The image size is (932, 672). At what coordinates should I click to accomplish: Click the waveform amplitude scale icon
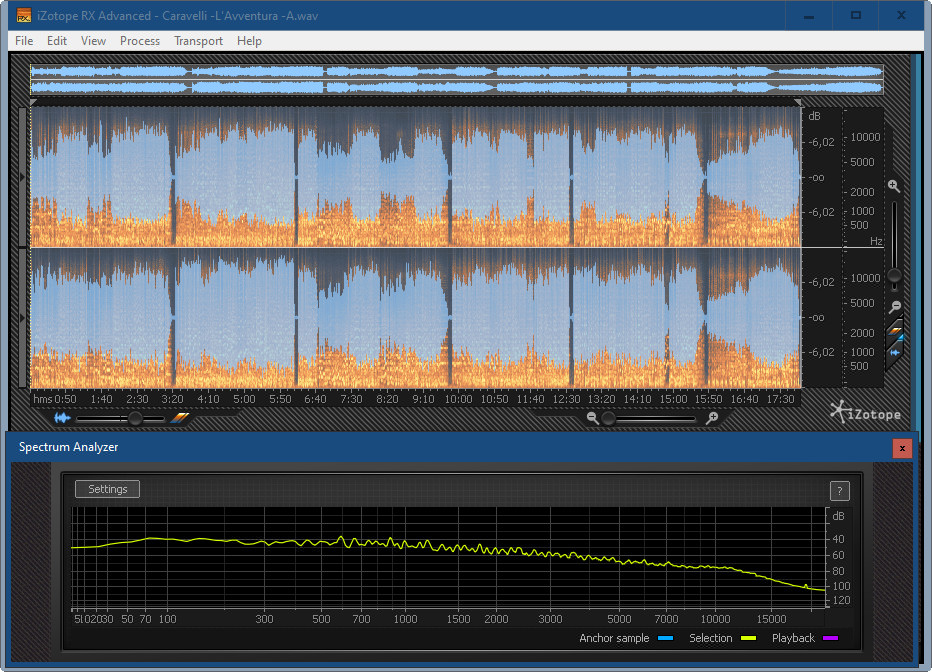pyautogui.click(x=895, y=352)
